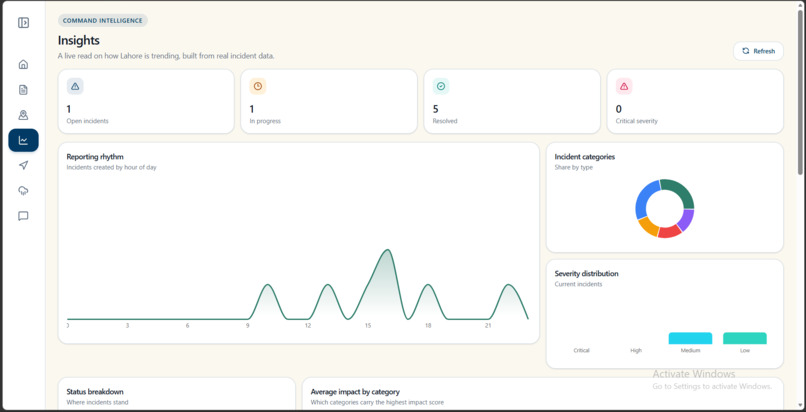The width and height of the screenshot is (806, 412).
Task: Open the reports document sidebar icon
Action: click(x=23, y=90)
